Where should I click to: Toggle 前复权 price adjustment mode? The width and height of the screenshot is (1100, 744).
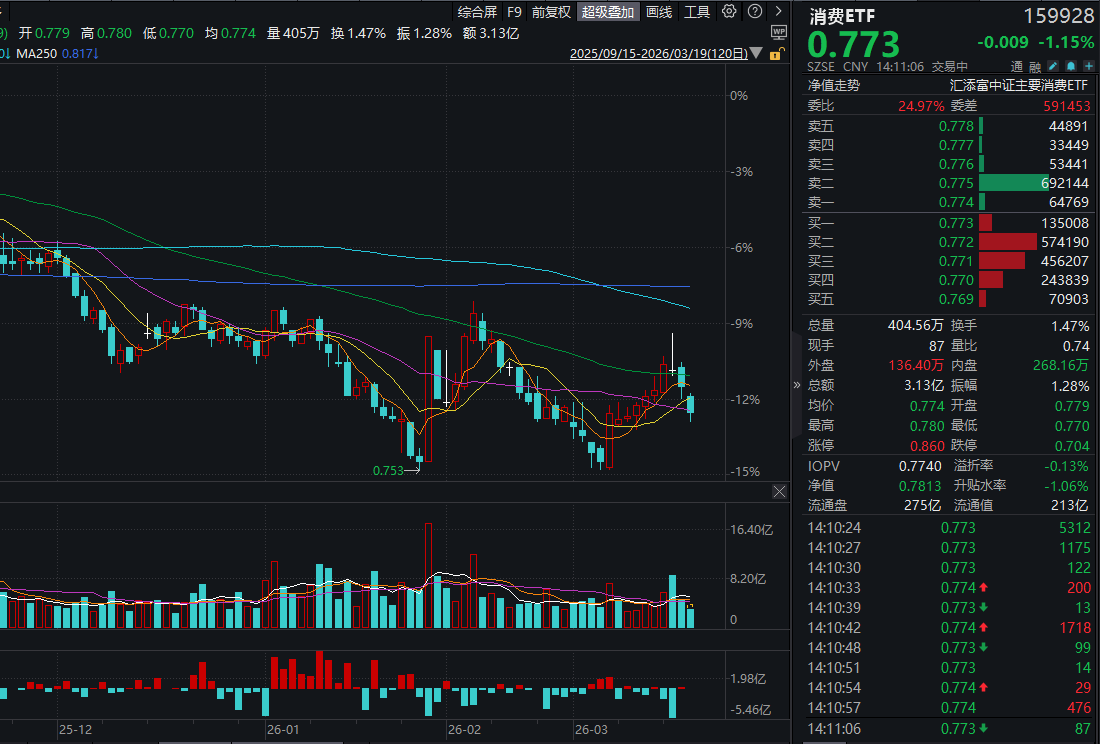tap(551, 11)
